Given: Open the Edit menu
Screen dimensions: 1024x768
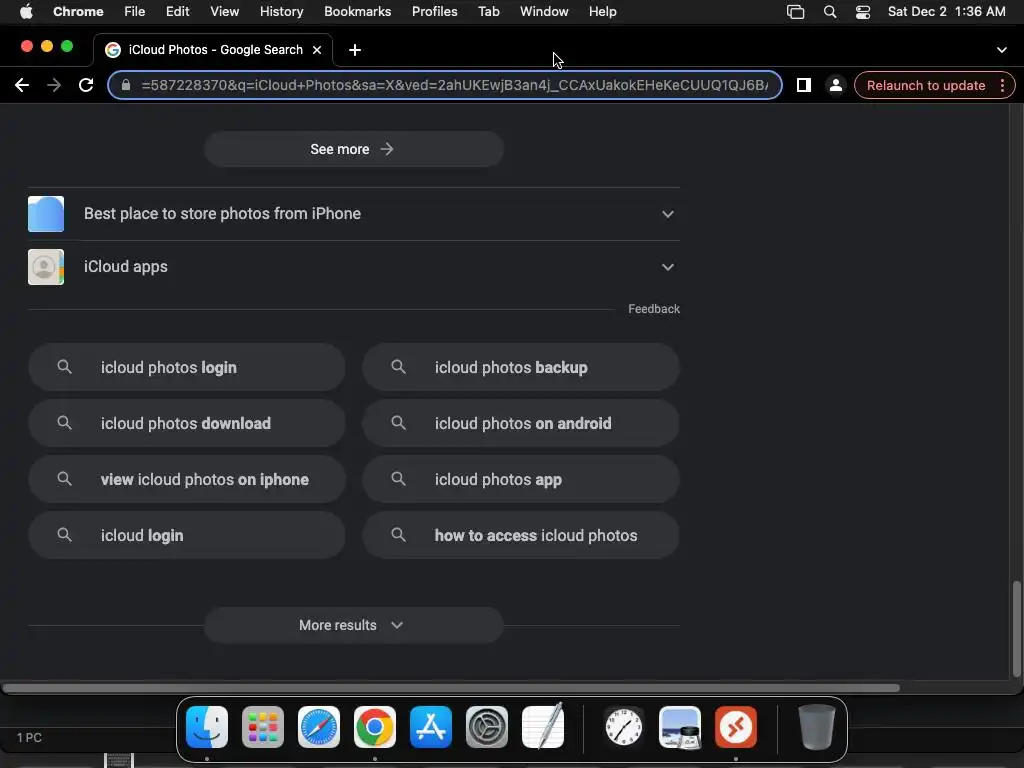Looking at the screenshot, I should pyautogui.click(x=177, y=12).
